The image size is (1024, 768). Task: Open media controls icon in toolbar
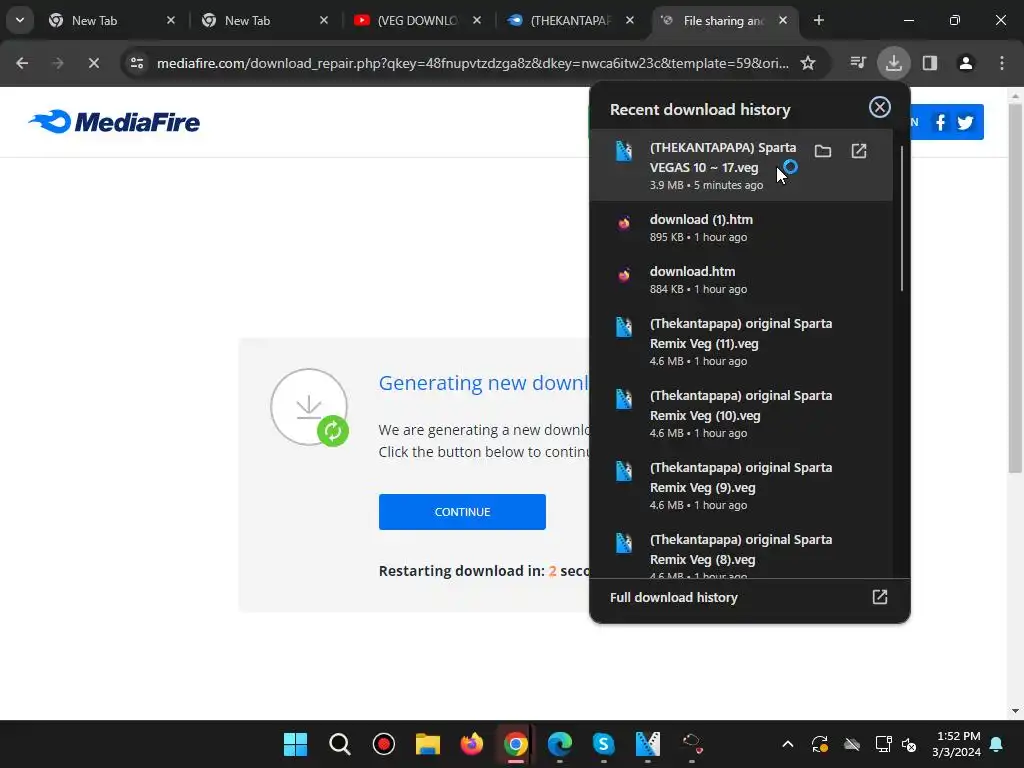857,63
